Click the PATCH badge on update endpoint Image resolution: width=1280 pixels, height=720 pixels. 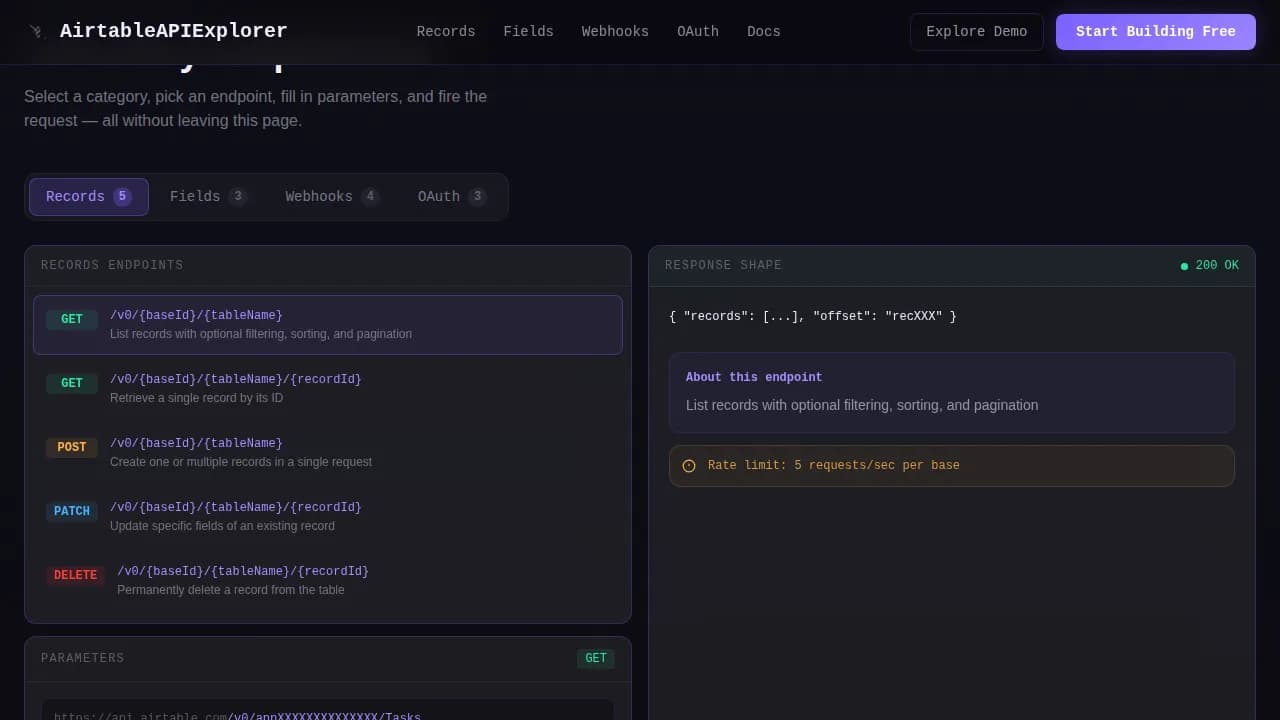point(71,511)
